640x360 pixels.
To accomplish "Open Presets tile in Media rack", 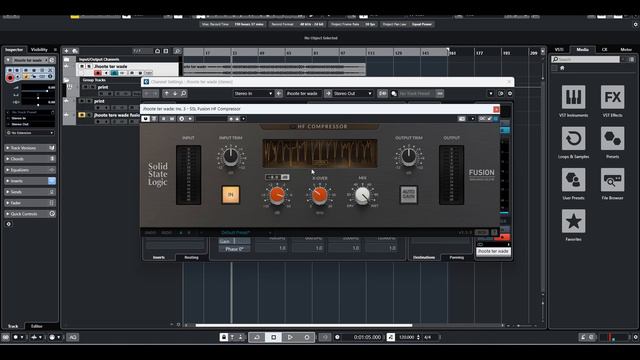I will [x=612, y=138].
